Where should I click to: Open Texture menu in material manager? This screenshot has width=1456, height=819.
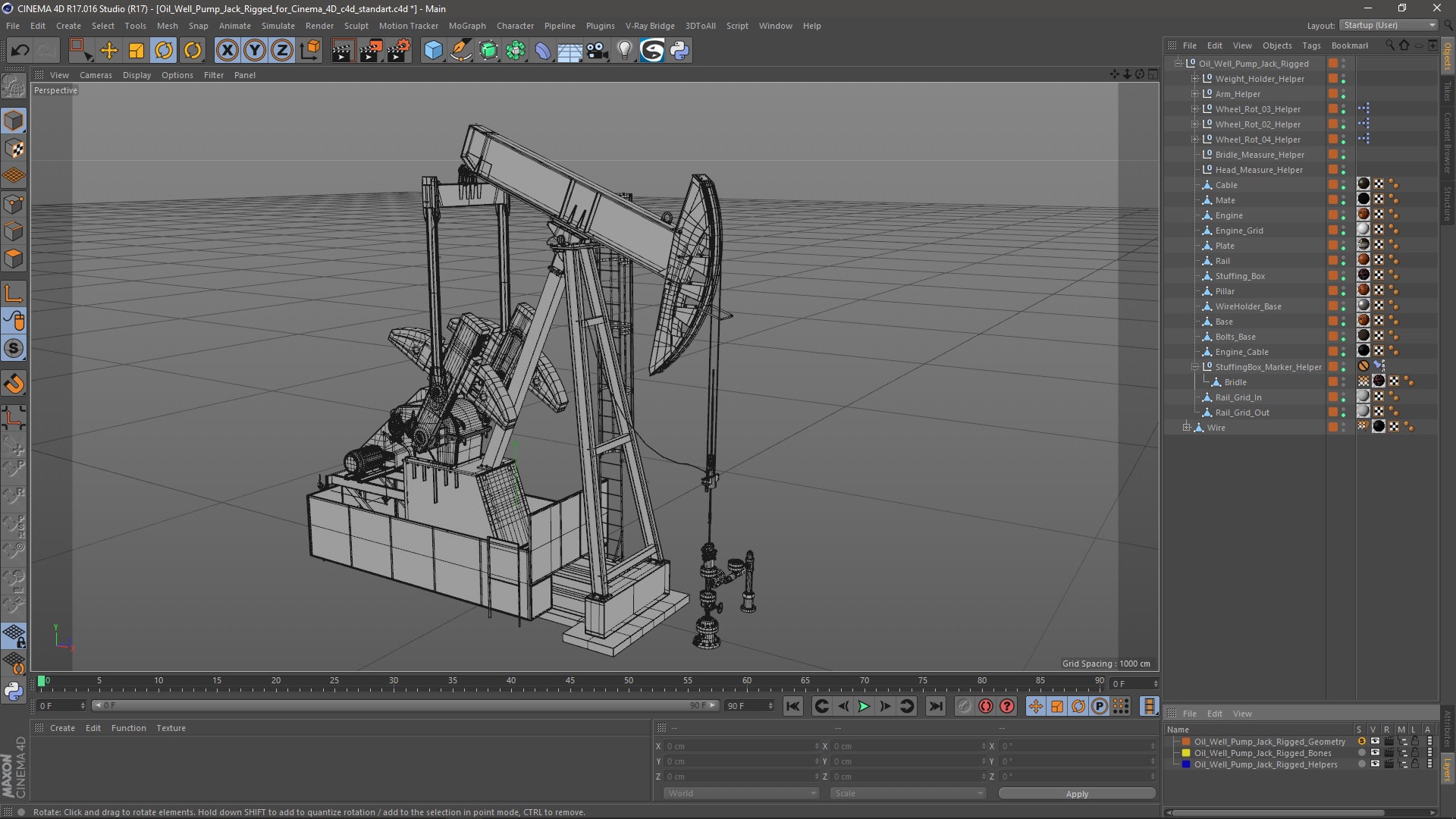click(x=171, y=728)
